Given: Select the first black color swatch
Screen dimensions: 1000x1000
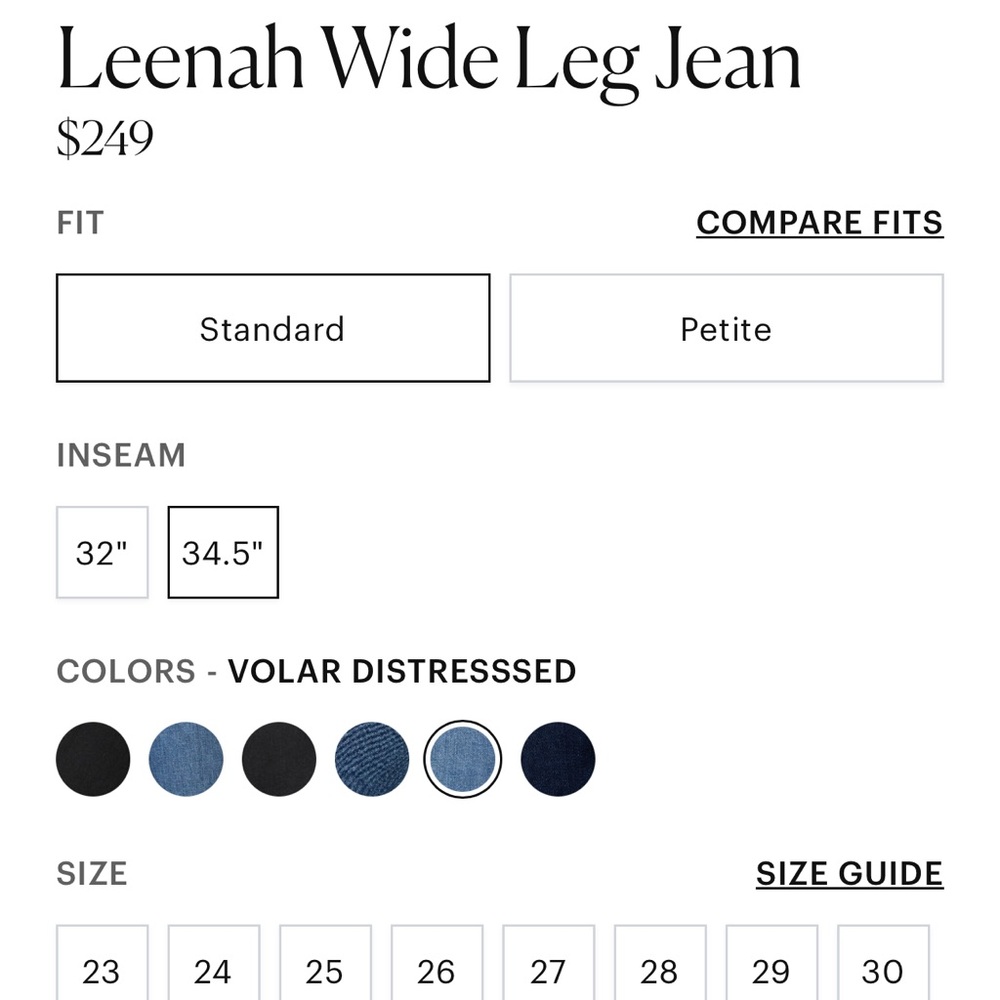Looking at the screenshot, I should click(93, 759).
